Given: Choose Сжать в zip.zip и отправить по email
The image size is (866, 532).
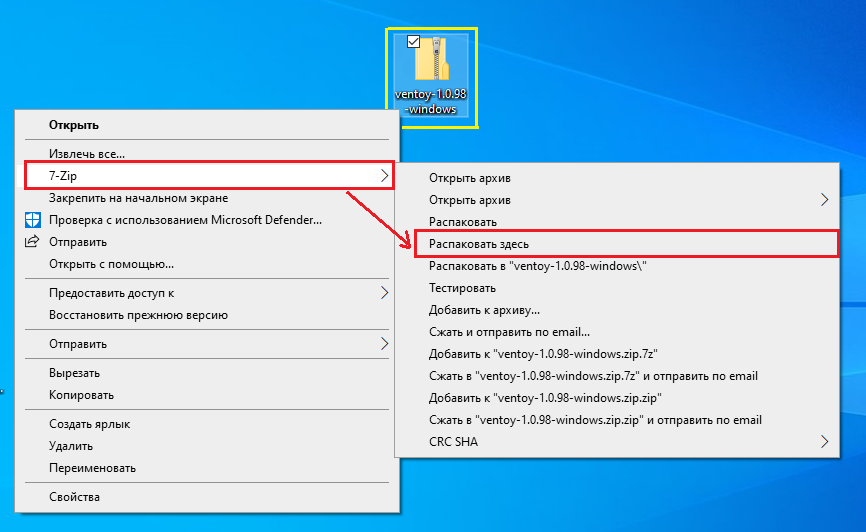Looking at the screenshot, I should 617,420.
